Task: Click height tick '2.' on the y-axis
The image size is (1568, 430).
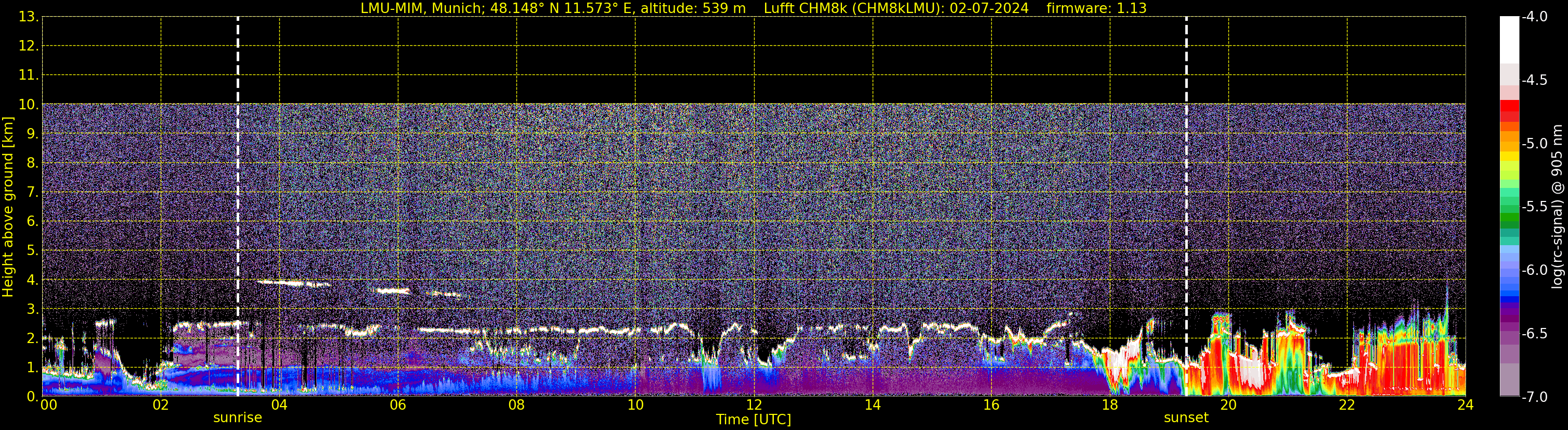Action: [32, 339]
